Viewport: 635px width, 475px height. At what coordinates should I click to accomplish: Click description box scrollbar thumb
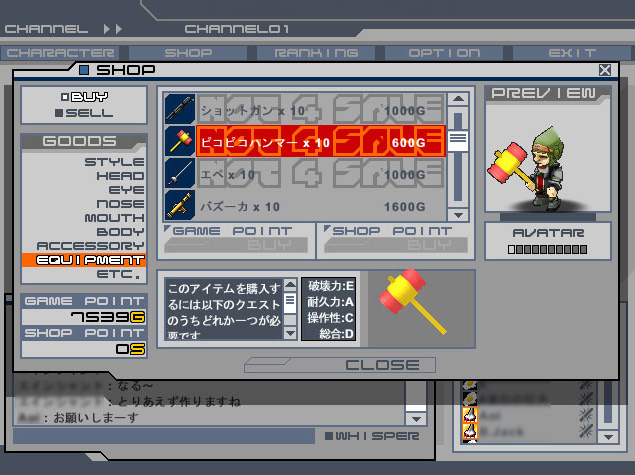tap(290, 303)
